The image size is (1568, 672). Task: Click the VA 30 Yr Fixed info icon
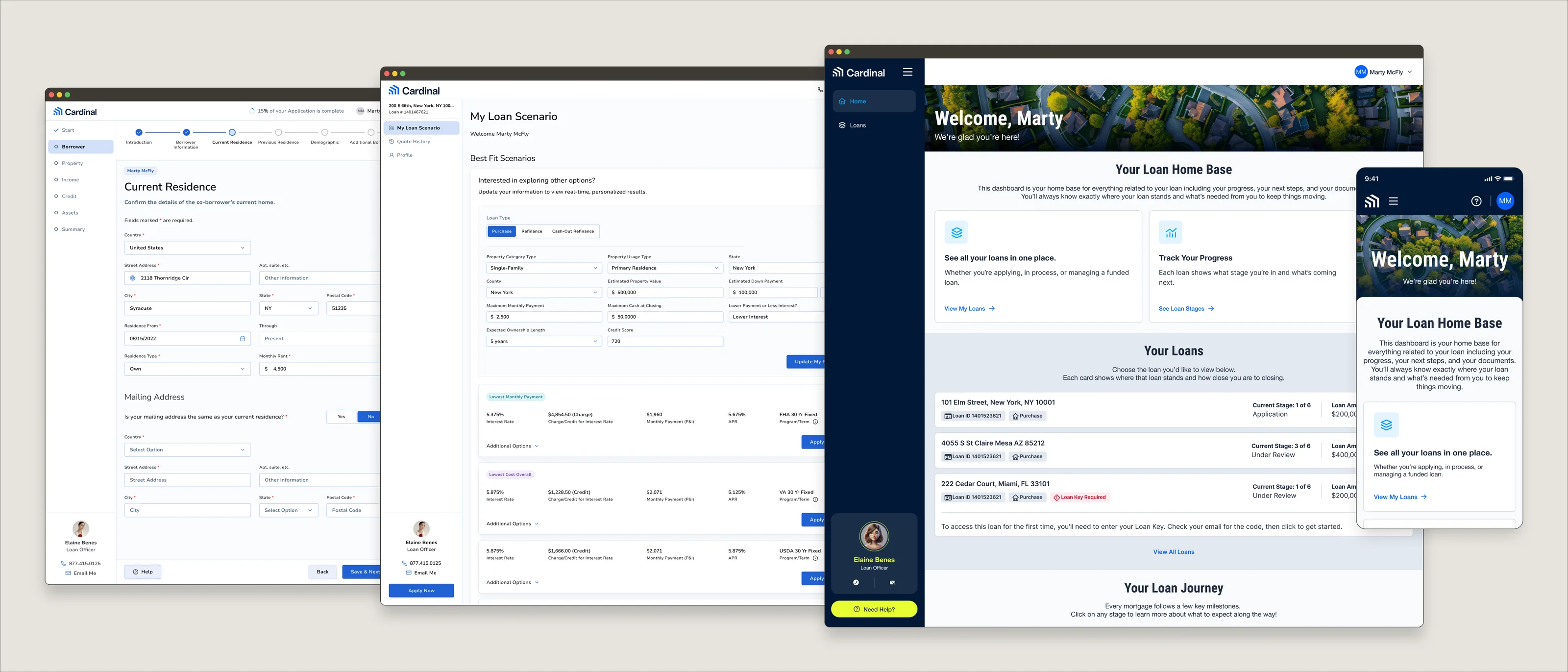click(x=815, y=500)
